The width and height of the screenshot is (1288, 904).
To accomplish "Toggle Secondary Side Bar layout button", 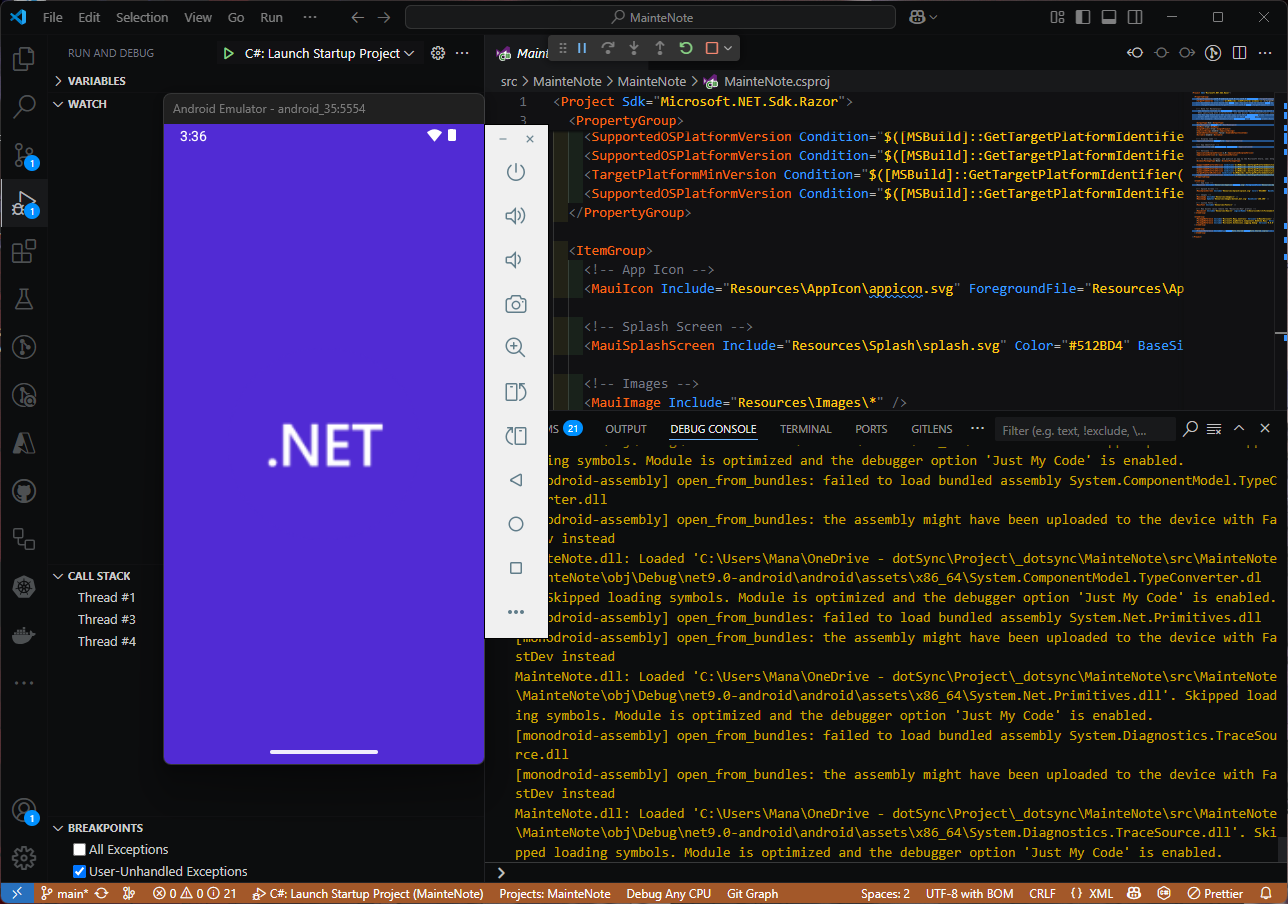I will click(x=1133, y=17).
